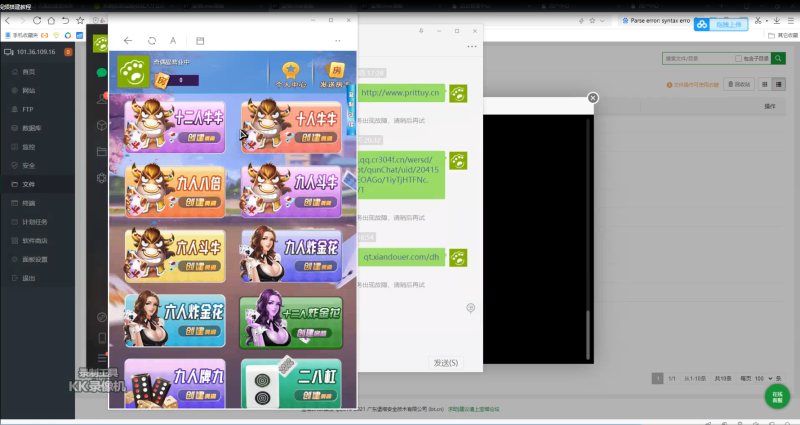Image resolution: width=800 pixels, height=425 pixels.
Task: Create a 六人炸金花 room
Action: (200, 331)
